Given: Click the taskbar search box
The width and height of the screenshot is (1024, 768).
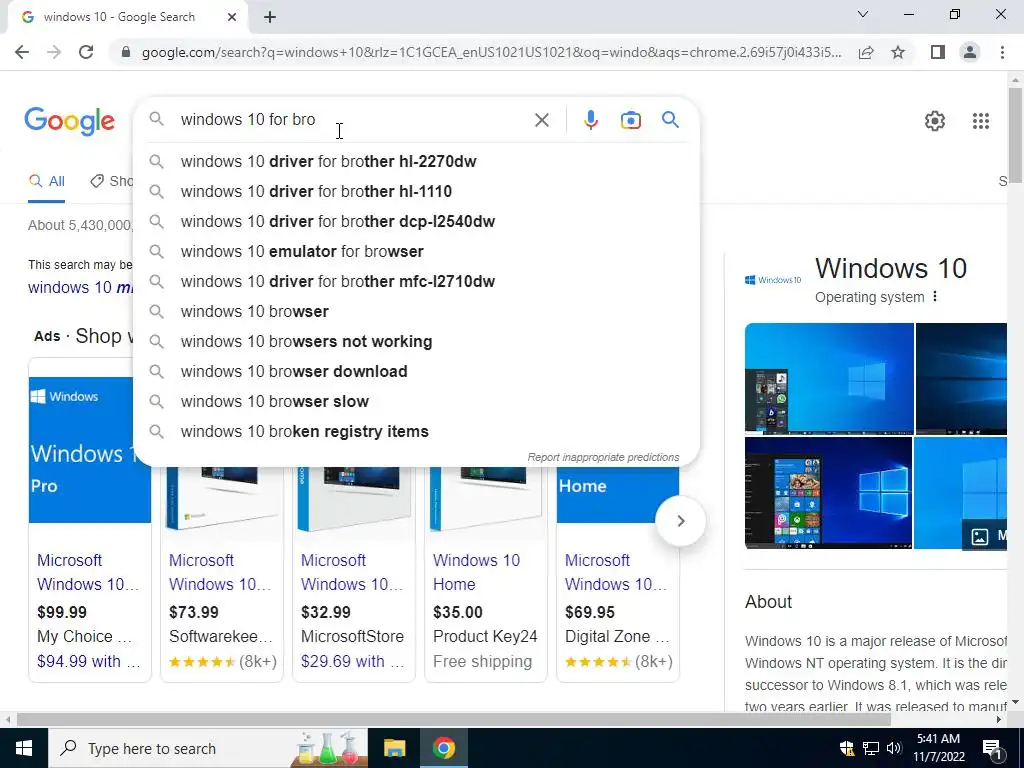Looking at the screenshot, I should point(208,748).
